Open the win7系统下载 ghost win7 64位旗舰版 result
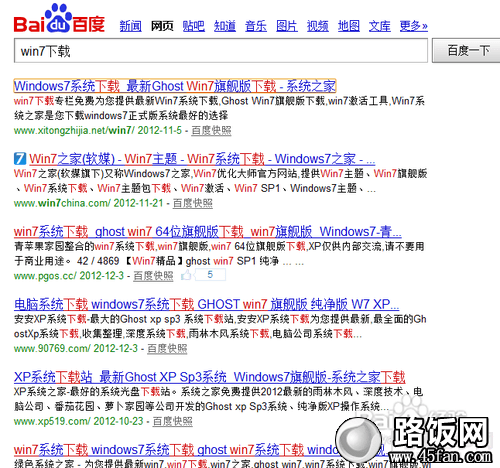This screenshot has height=468, width=500. click(208, 232)
